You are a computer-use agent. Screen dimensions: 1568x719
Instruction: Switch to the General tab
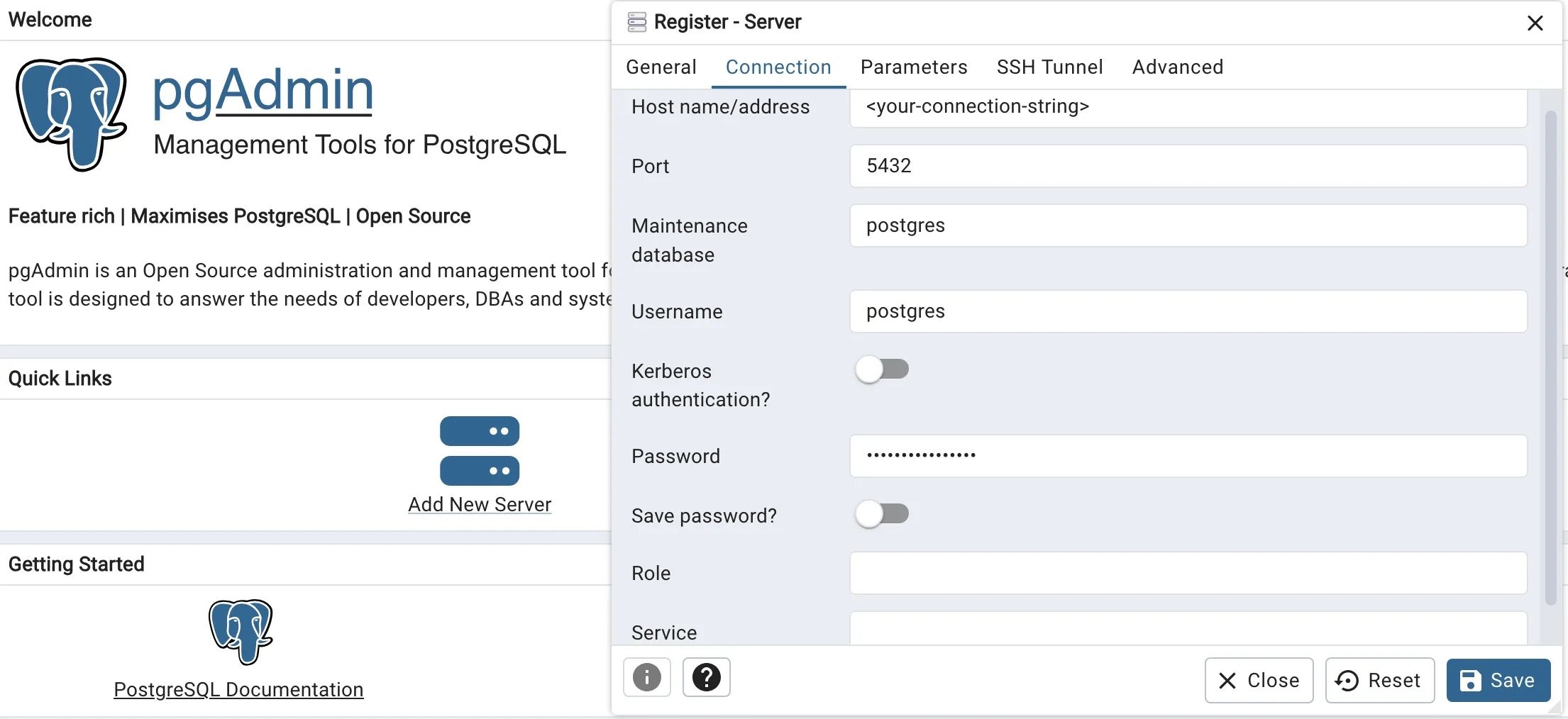coord(661,67)
